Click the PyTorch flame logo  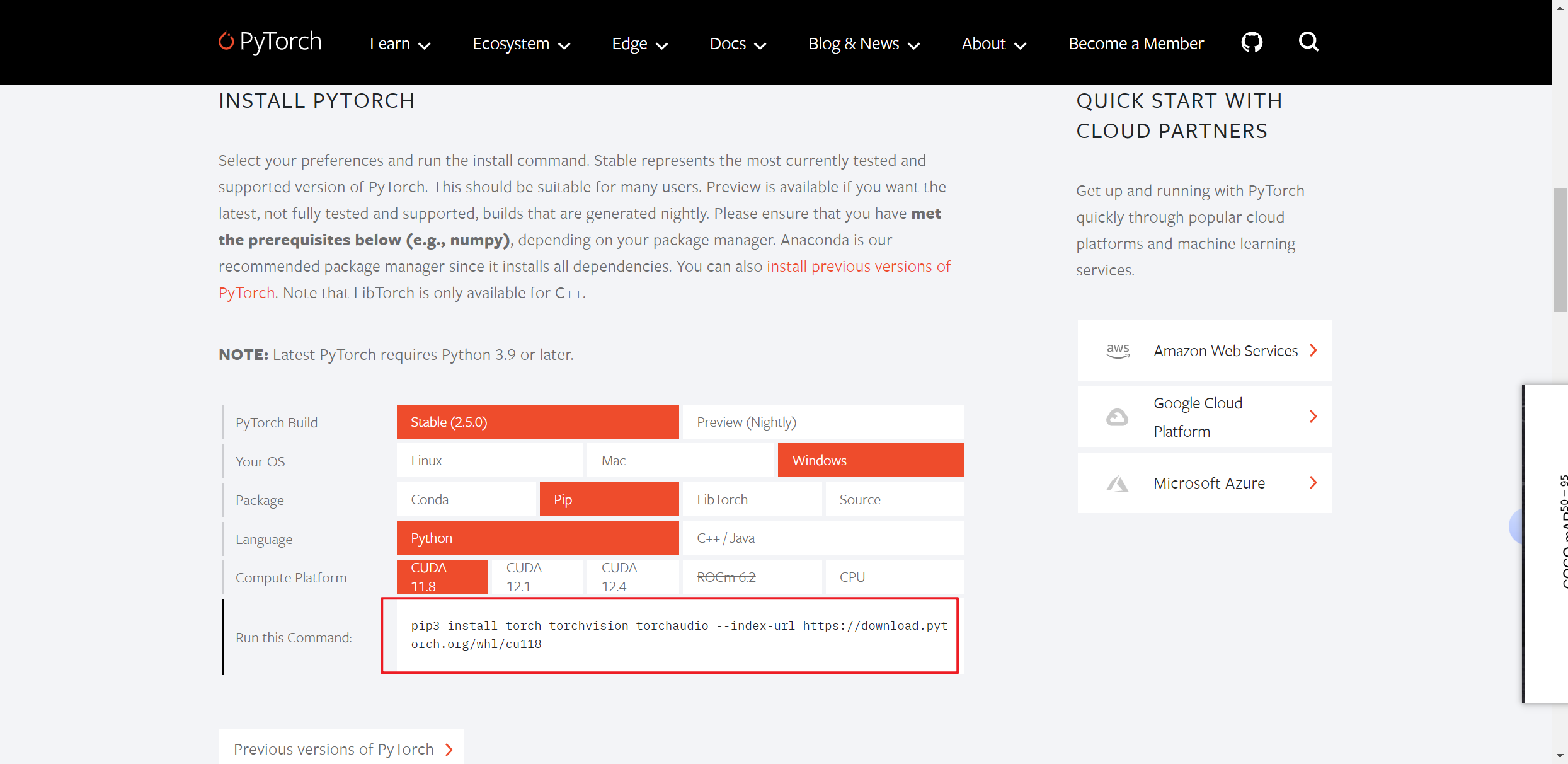226,41
